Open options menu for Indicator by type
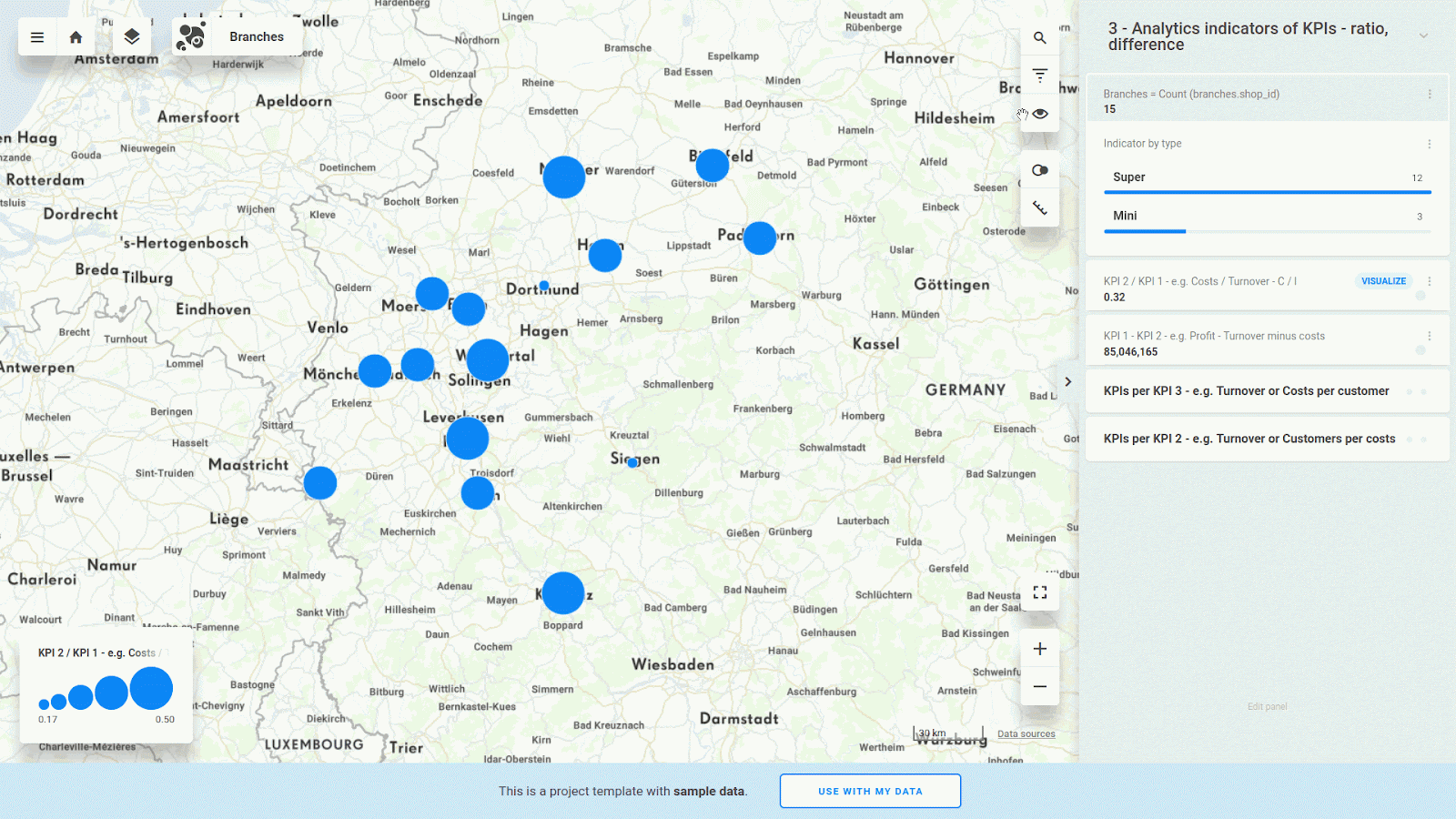This screenshot has width=1456, height=819. point(1429,144)
